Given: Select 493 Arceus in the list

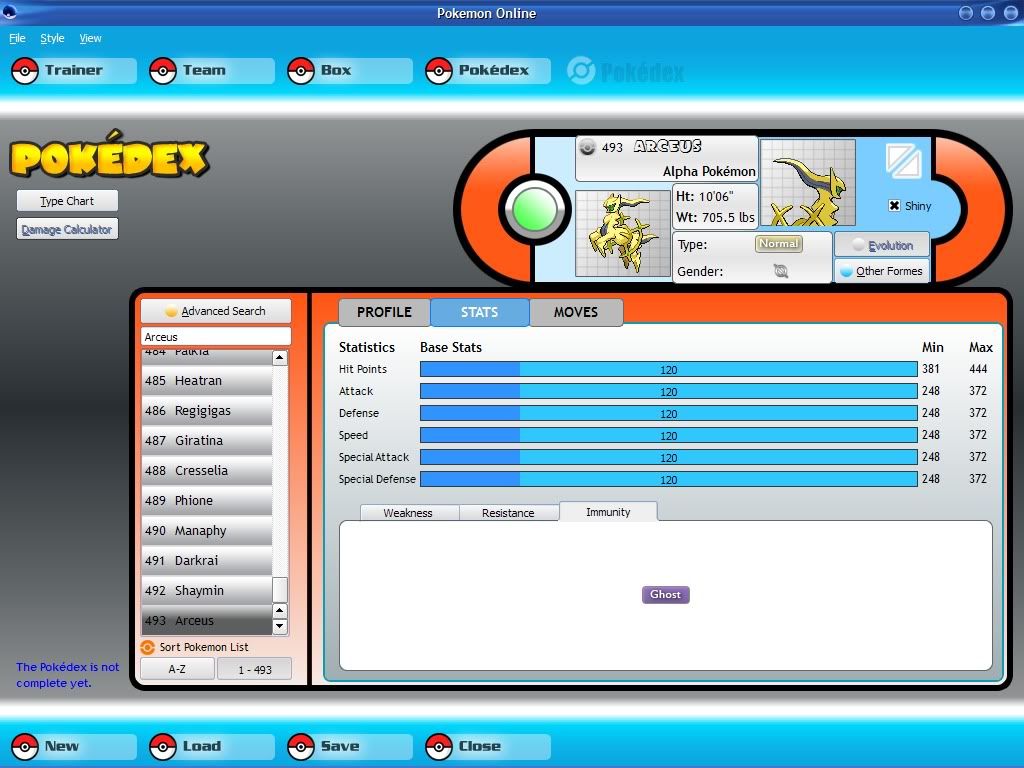Looking at the screenshot, I should [206, 620].
